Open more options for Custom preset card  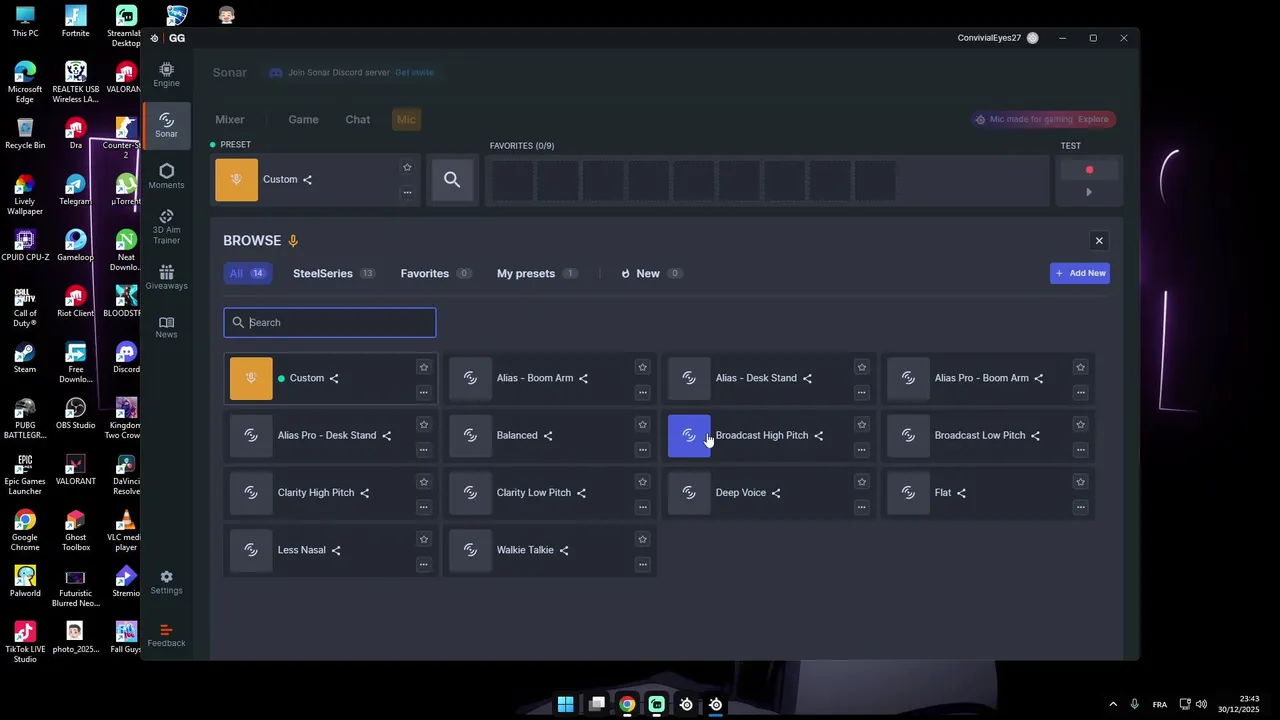tap(423, 392)
